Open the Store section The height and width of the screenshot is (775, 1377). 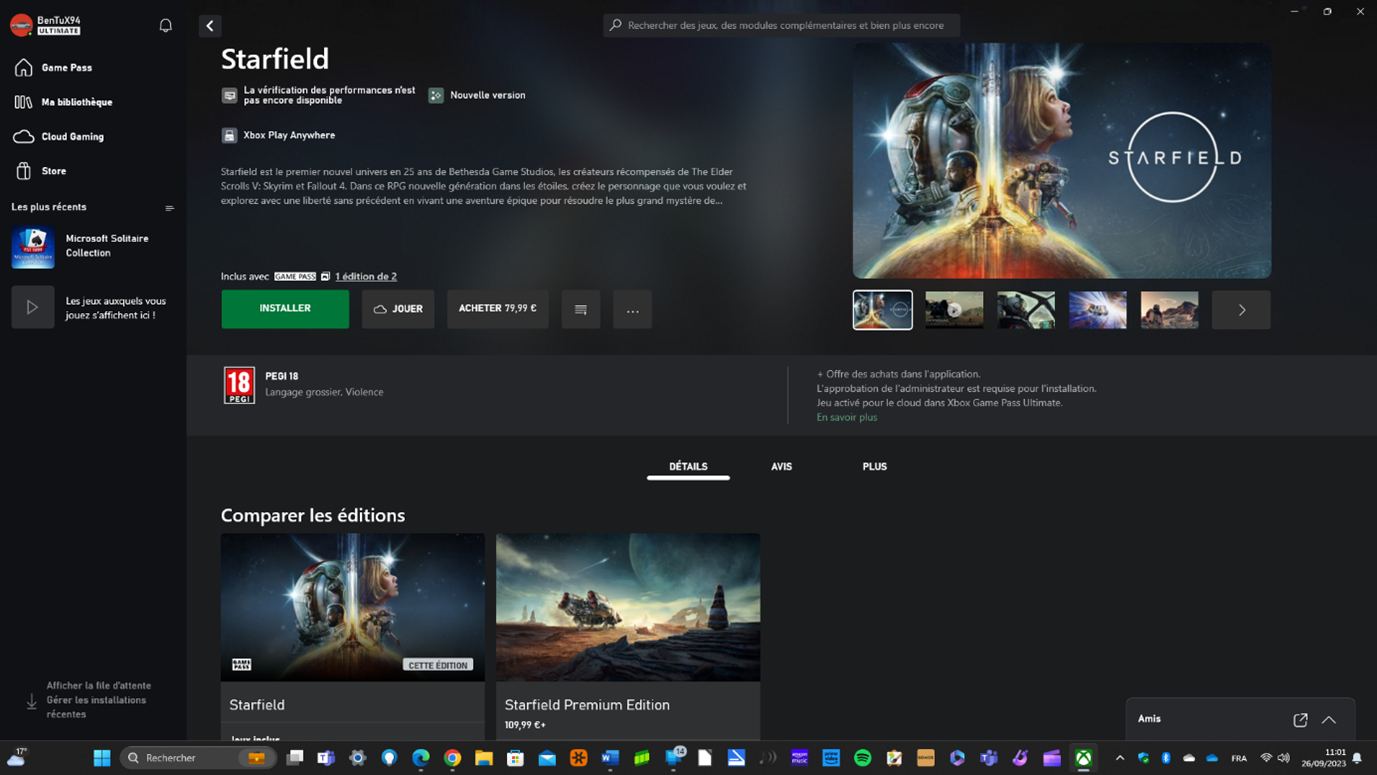coord(53,171)
